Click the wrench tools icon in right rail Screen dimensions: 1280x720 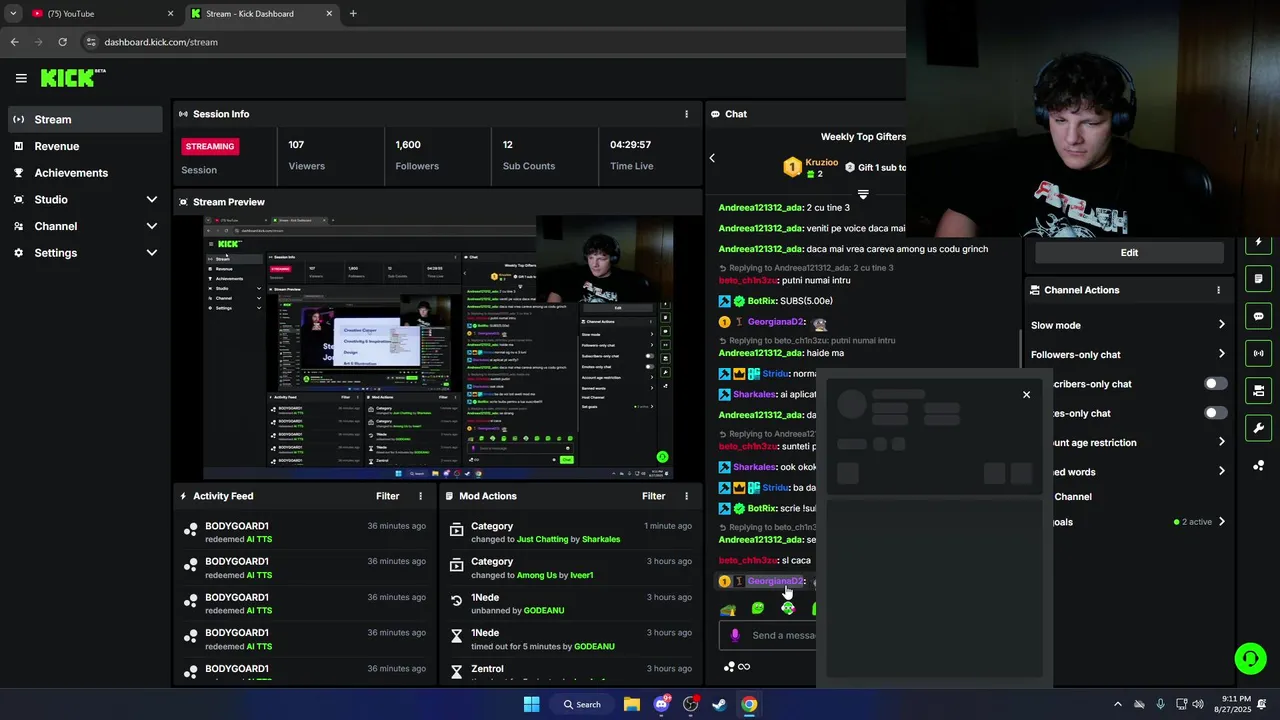click(x=1258, y=428)
